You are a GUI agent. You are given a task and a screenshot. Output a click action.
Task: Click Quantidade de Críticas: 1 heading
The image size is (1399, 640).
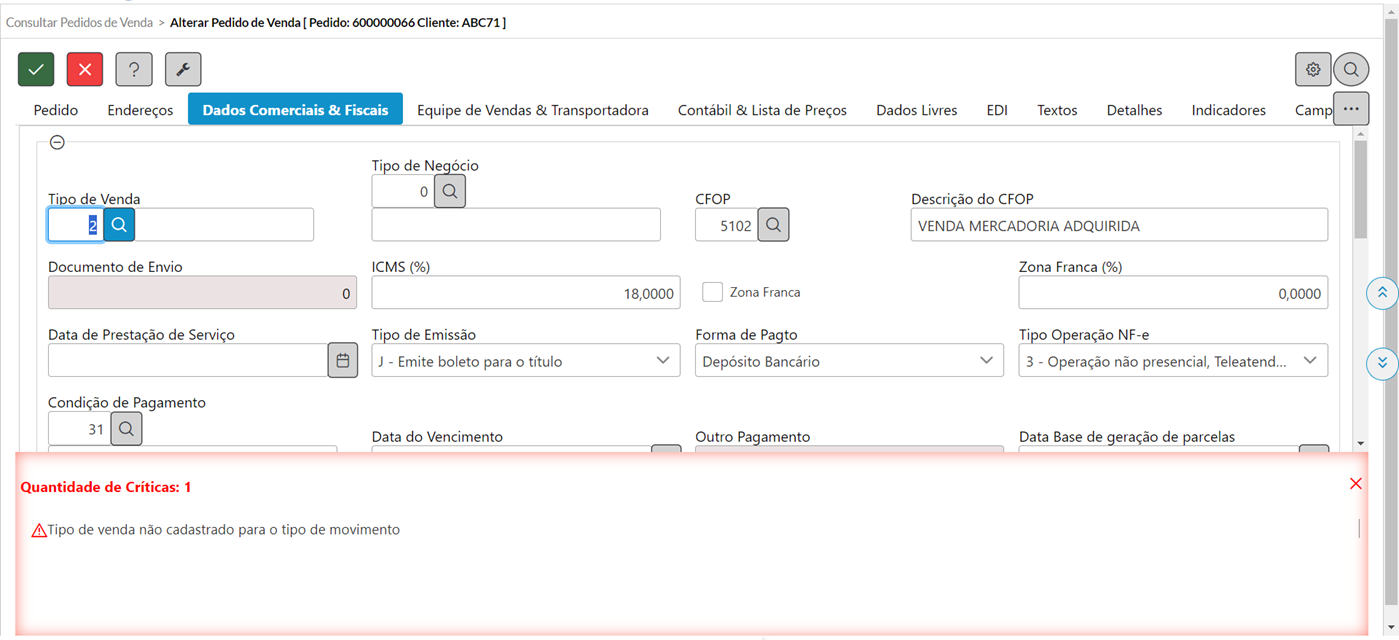106,487
